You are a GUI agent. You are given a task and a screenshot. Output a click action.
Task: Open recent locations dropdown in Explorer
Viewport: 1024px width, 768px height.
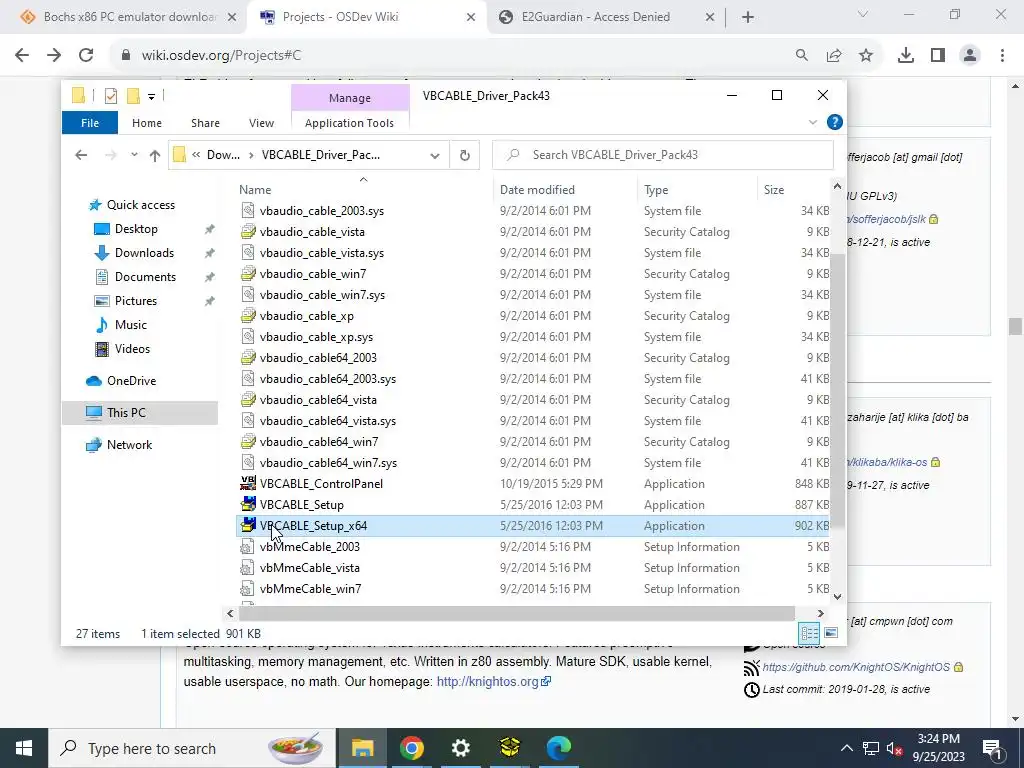tap(134, 155)
